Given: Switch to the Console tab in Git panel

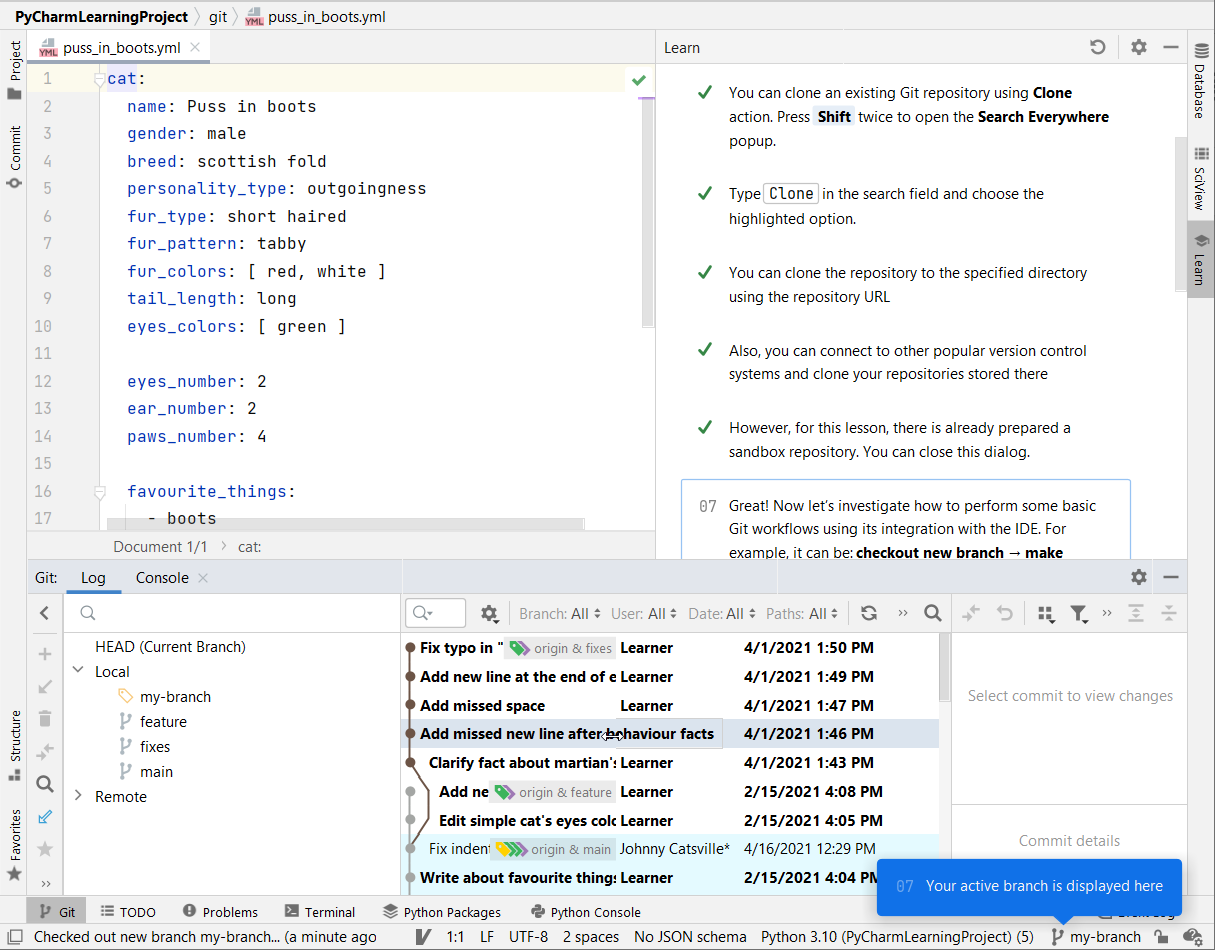Looking at the screenshot, I should pyautogui.click(x=162, y=578).
